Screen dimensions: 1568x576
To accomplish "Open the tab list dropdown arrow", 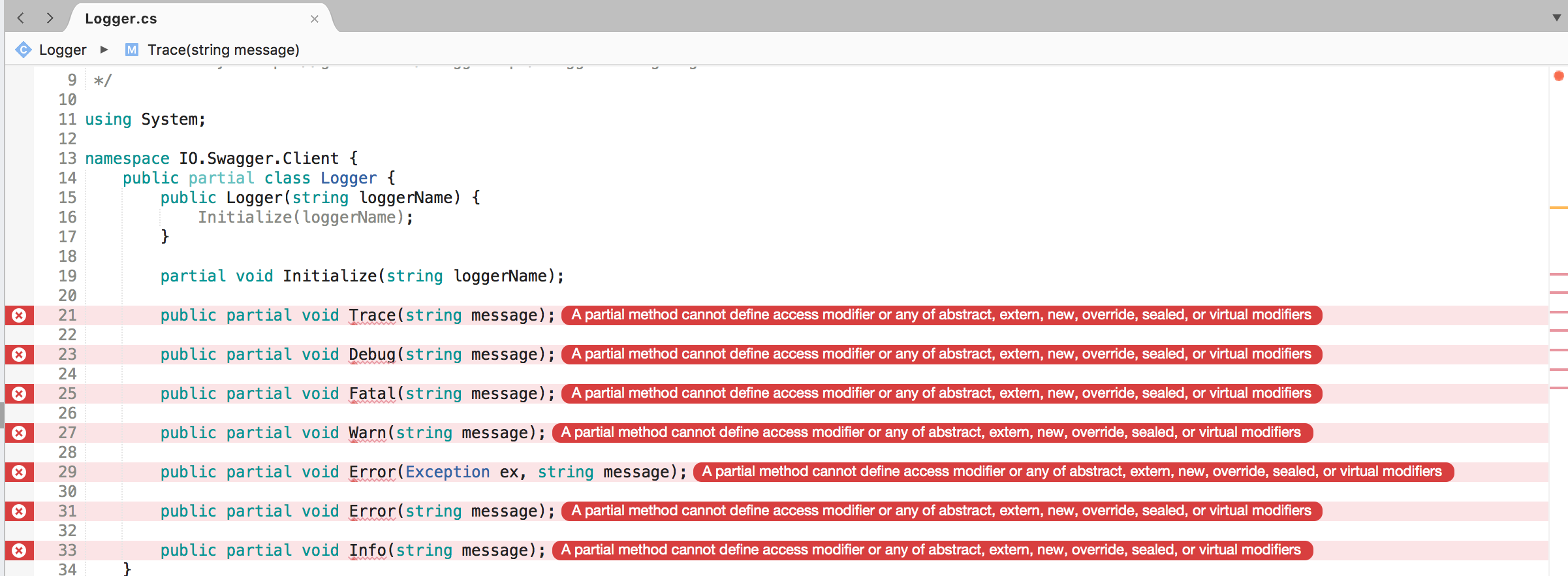I will [x=1556, y=18].
